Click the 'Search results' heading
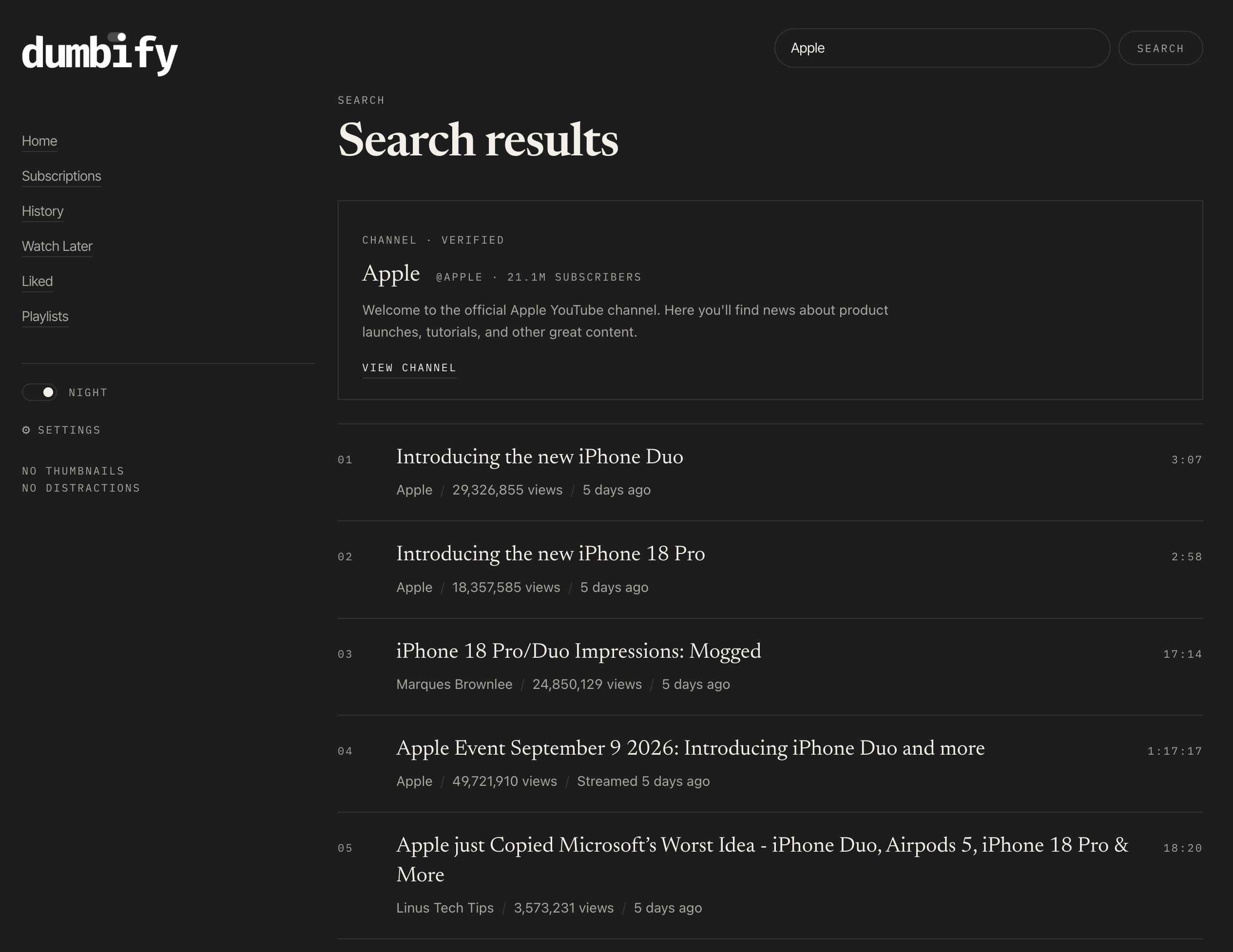1233x952 pixels. click(478, 140)
